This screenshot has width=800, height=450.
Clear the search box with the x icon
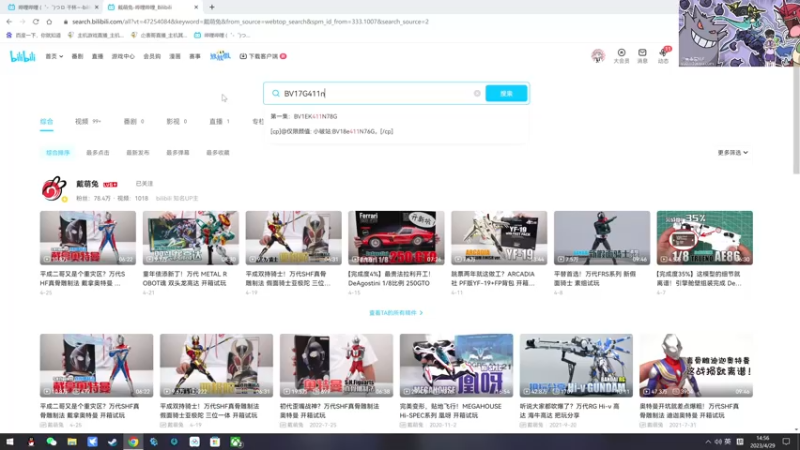tap(477, 93)
